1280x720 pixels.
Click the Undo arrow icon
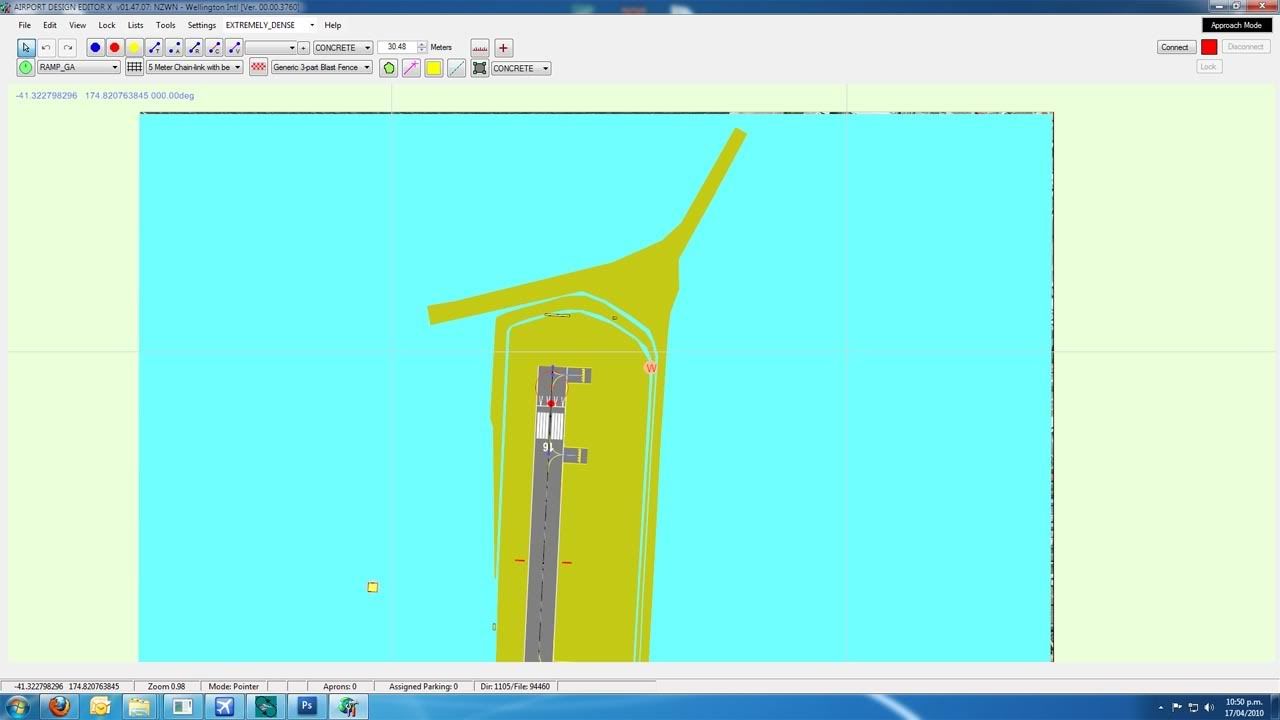(x=45, y=47)
